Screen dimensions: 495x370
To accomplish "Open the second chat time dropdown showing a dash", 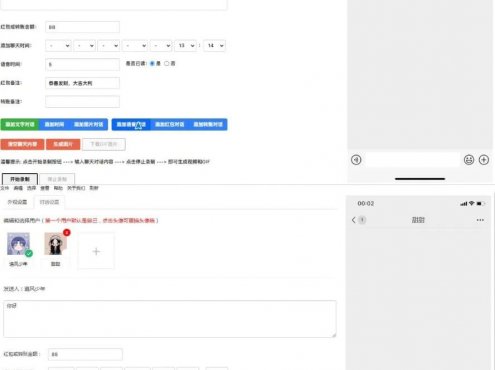I will coord(85,46).
